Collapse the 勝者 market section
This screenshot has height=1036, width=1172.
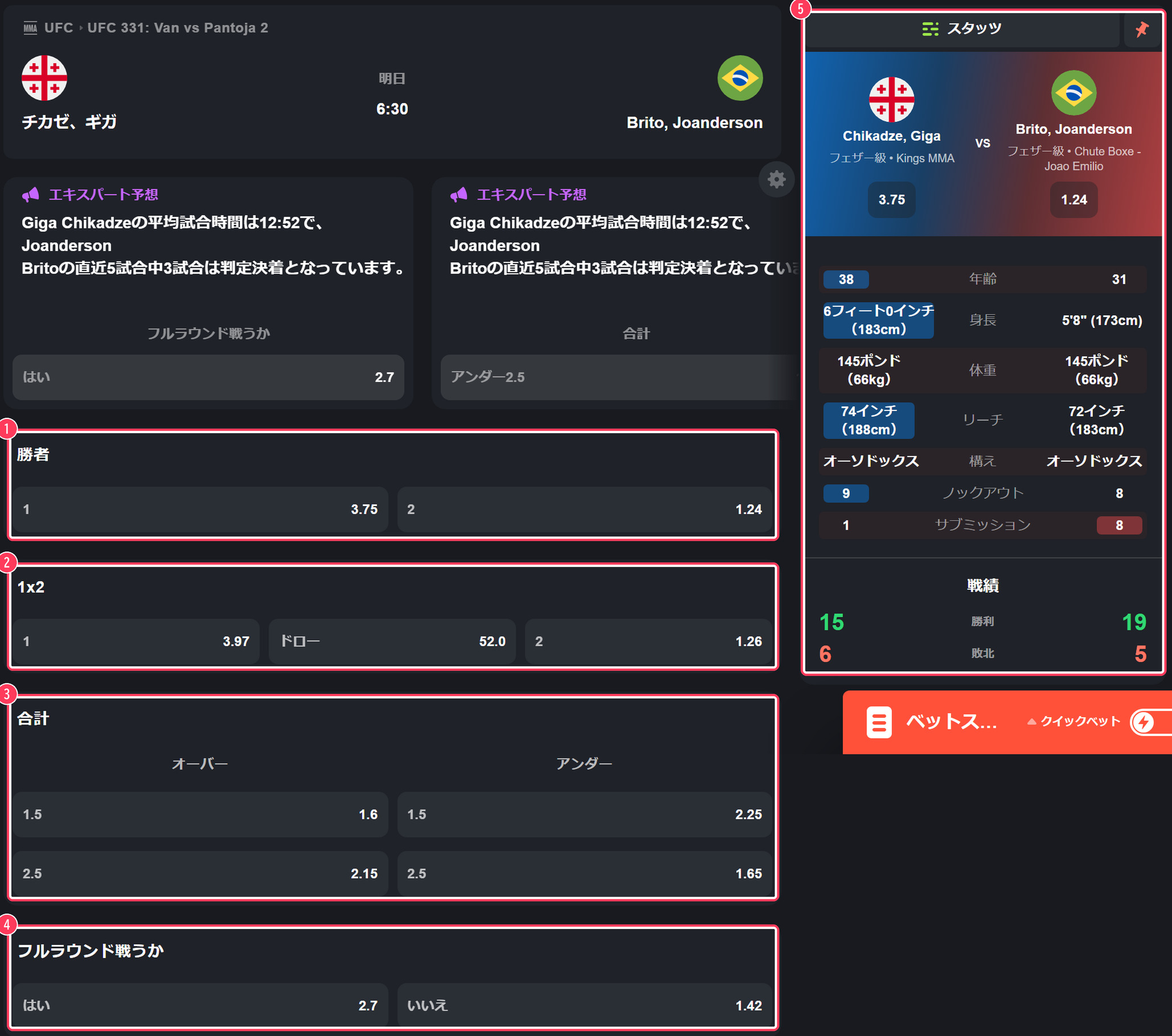pyautogui.click(x=393, y=455)
